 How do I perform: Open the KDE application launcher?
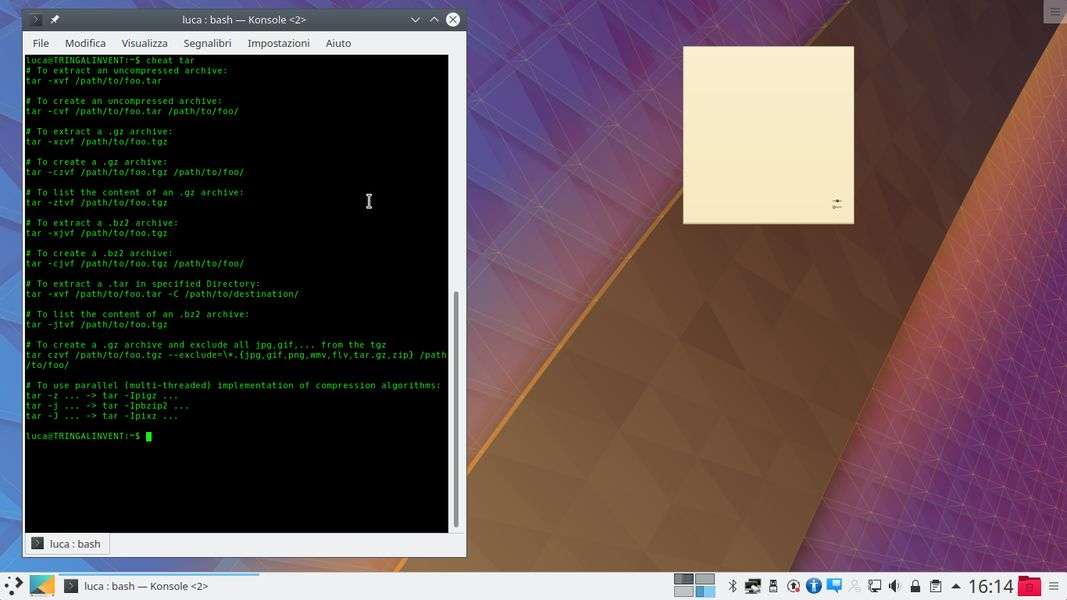pyautogui.click(x=14, y=586)
